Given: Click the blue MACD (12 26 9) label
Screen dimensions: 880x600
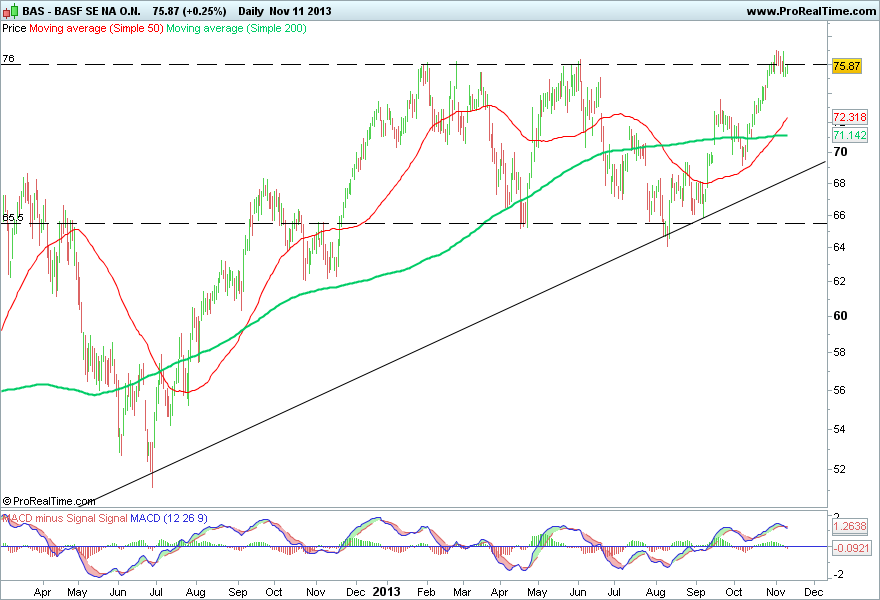Looking at the screenshot, I should point(169,518).
